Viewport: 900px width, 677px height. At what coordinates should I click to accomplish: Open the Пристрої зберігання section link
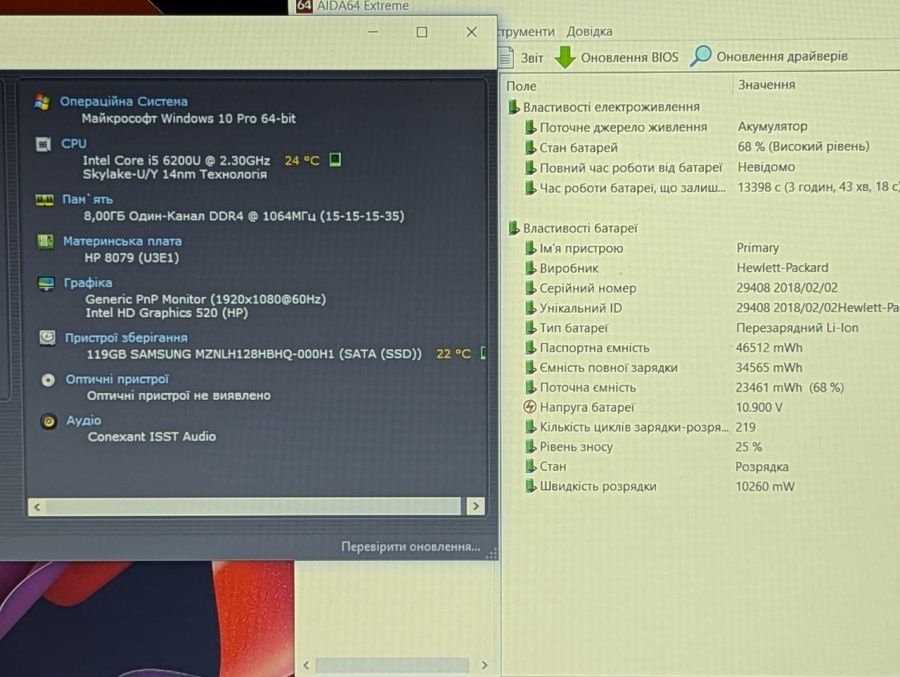[126, 338]
